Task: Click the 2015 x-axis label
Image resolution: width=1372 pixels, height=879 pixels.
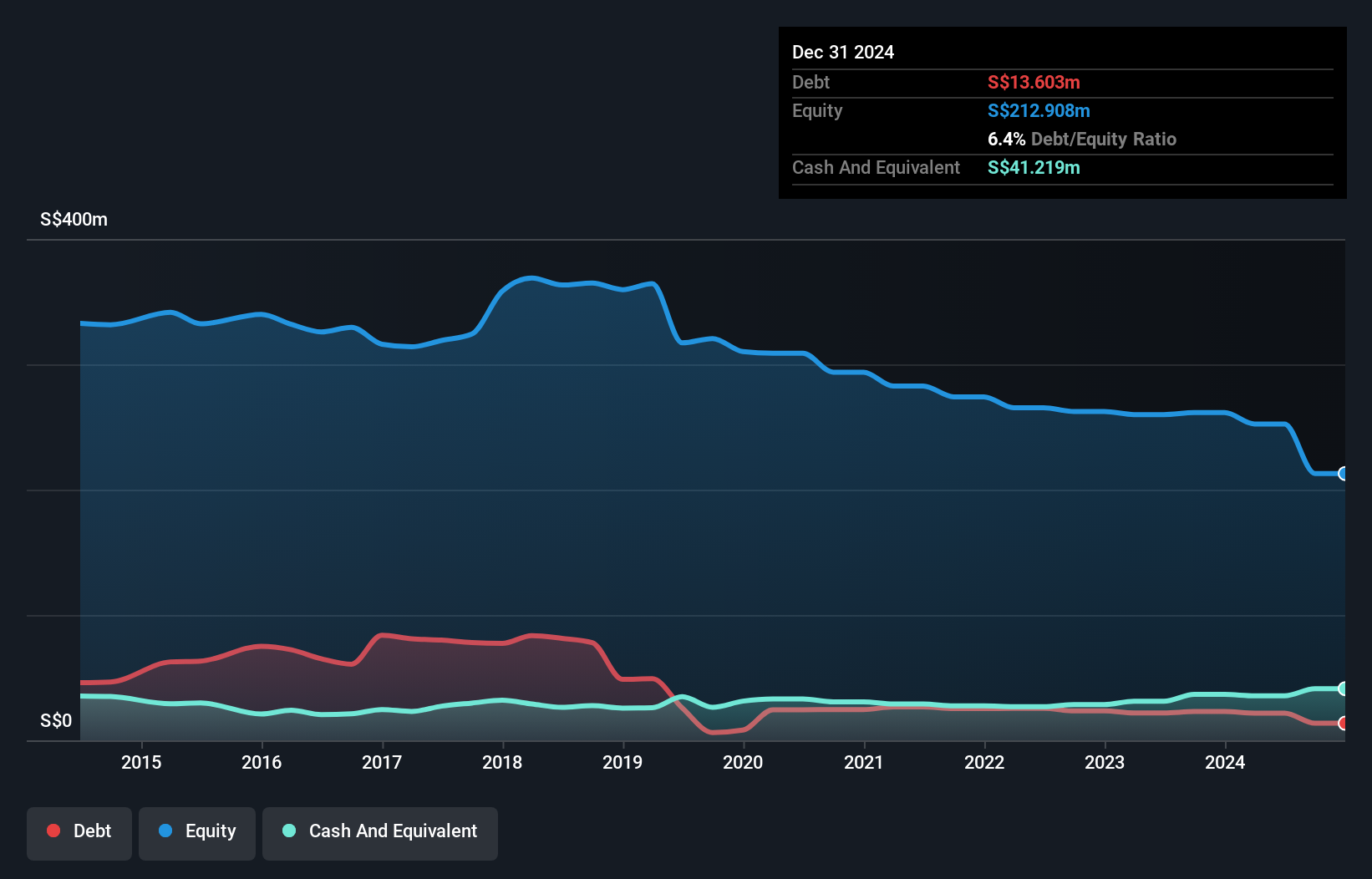Action: pyautogui.click(x=141, y=762)
